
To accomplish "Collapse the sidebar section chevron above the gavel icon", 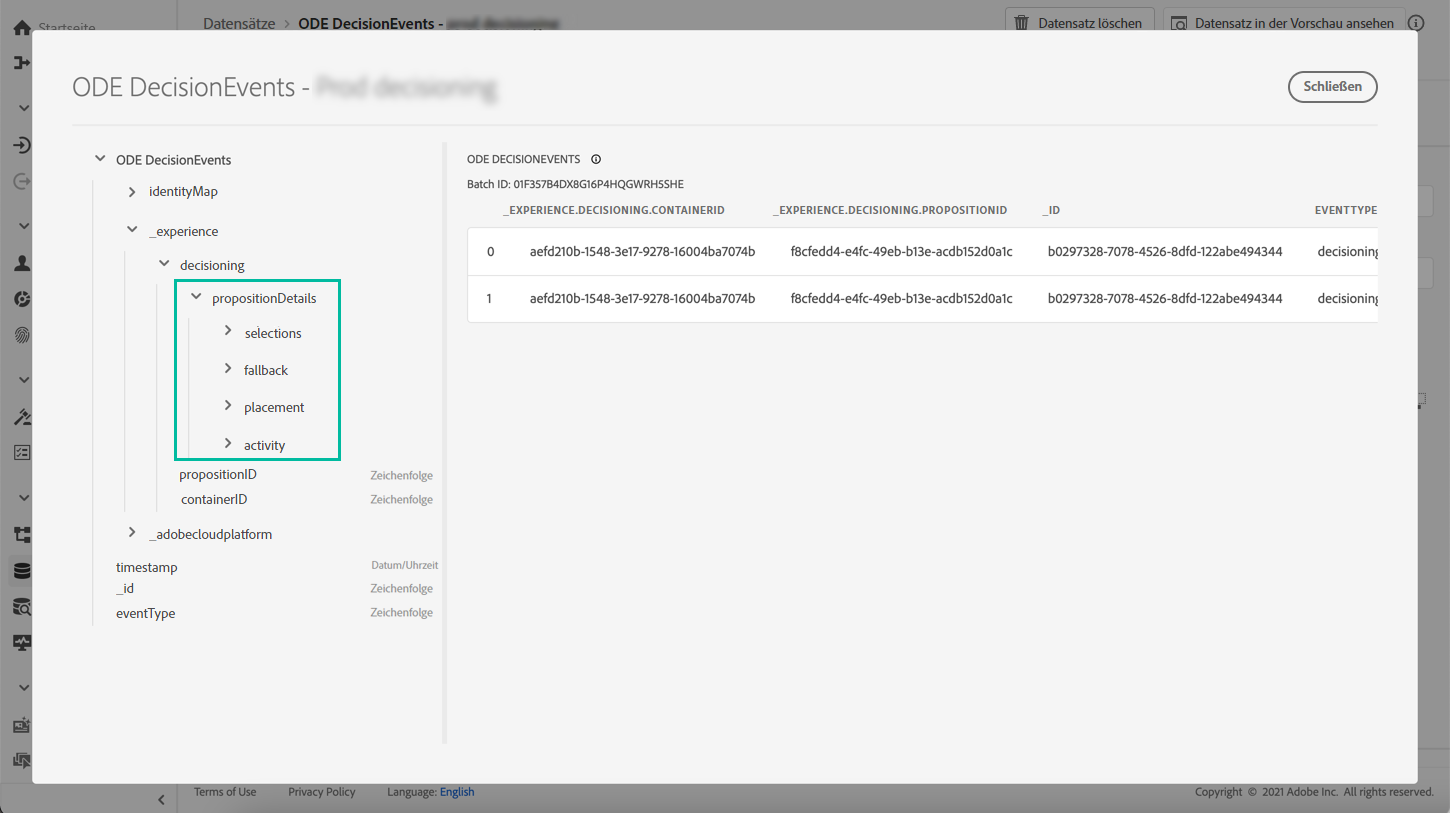I will [x=24, y=380].
